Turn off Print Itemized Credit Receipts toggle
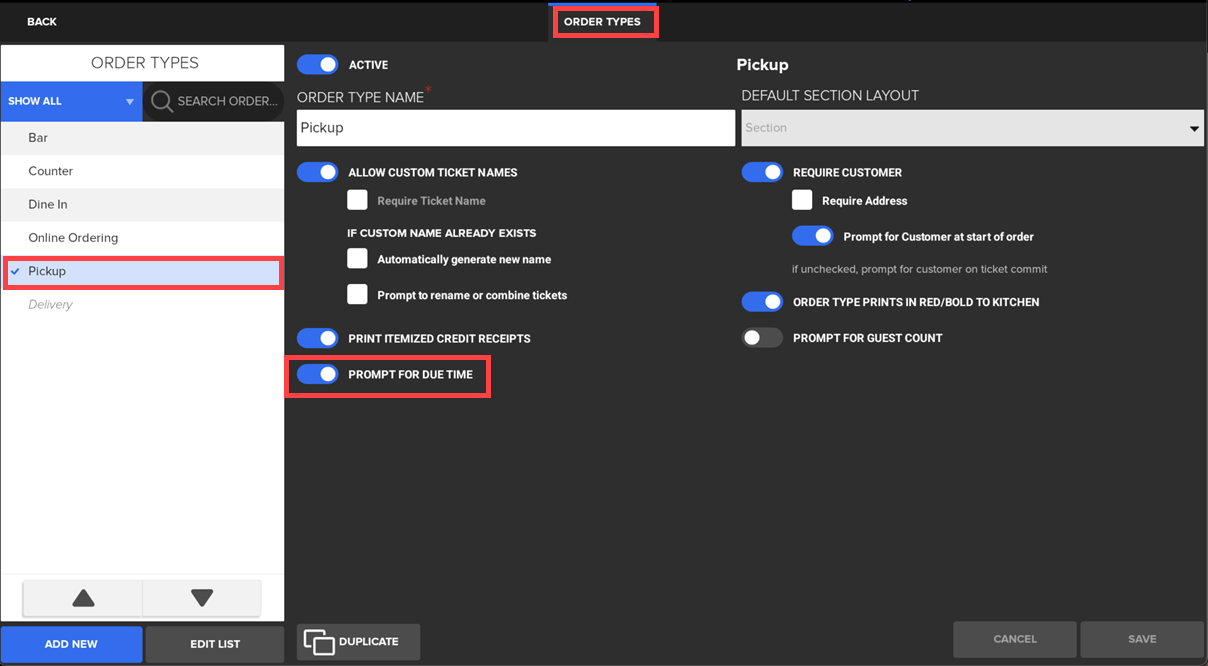Image resolution: width=1208 pixels, height=666 pixels. coord(318,339)
